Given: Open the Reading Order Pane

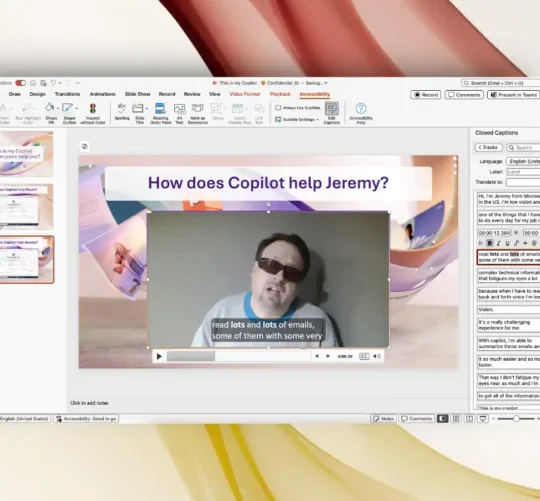Looking at the screenshot, I should click(x=160, y=113).
